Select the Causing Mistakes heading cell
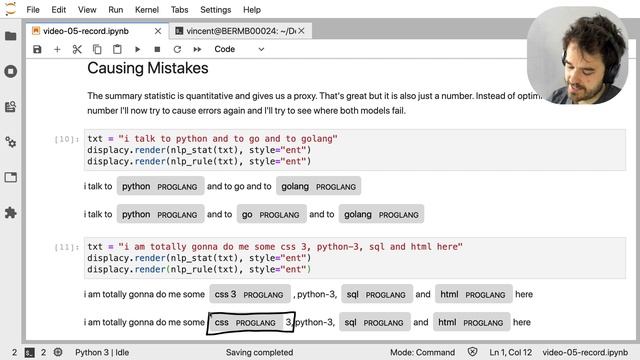This screenshot has width=640, height=360. coord(148,68)
